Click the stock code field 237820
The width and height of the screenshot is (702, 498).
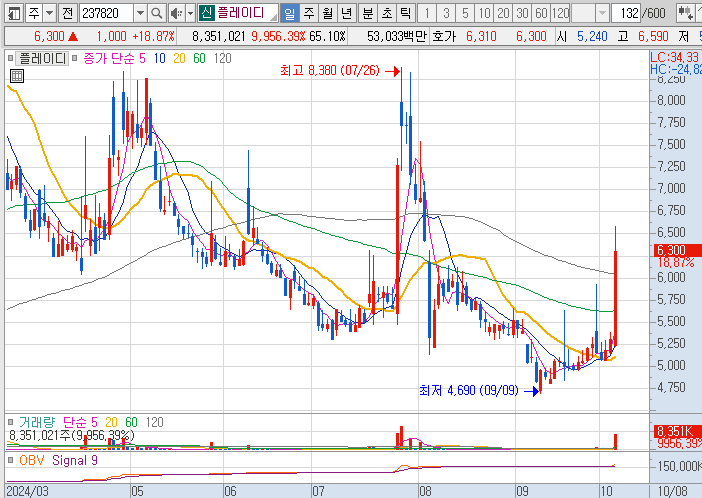tap(107, 13)
